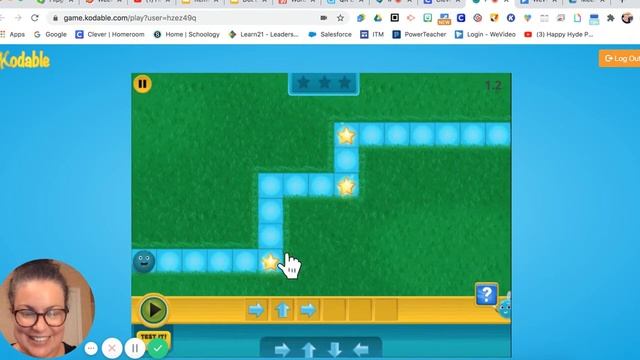The image size is (640, 360).
Task: Open the Apps bookmark
Action: [13, 35]
